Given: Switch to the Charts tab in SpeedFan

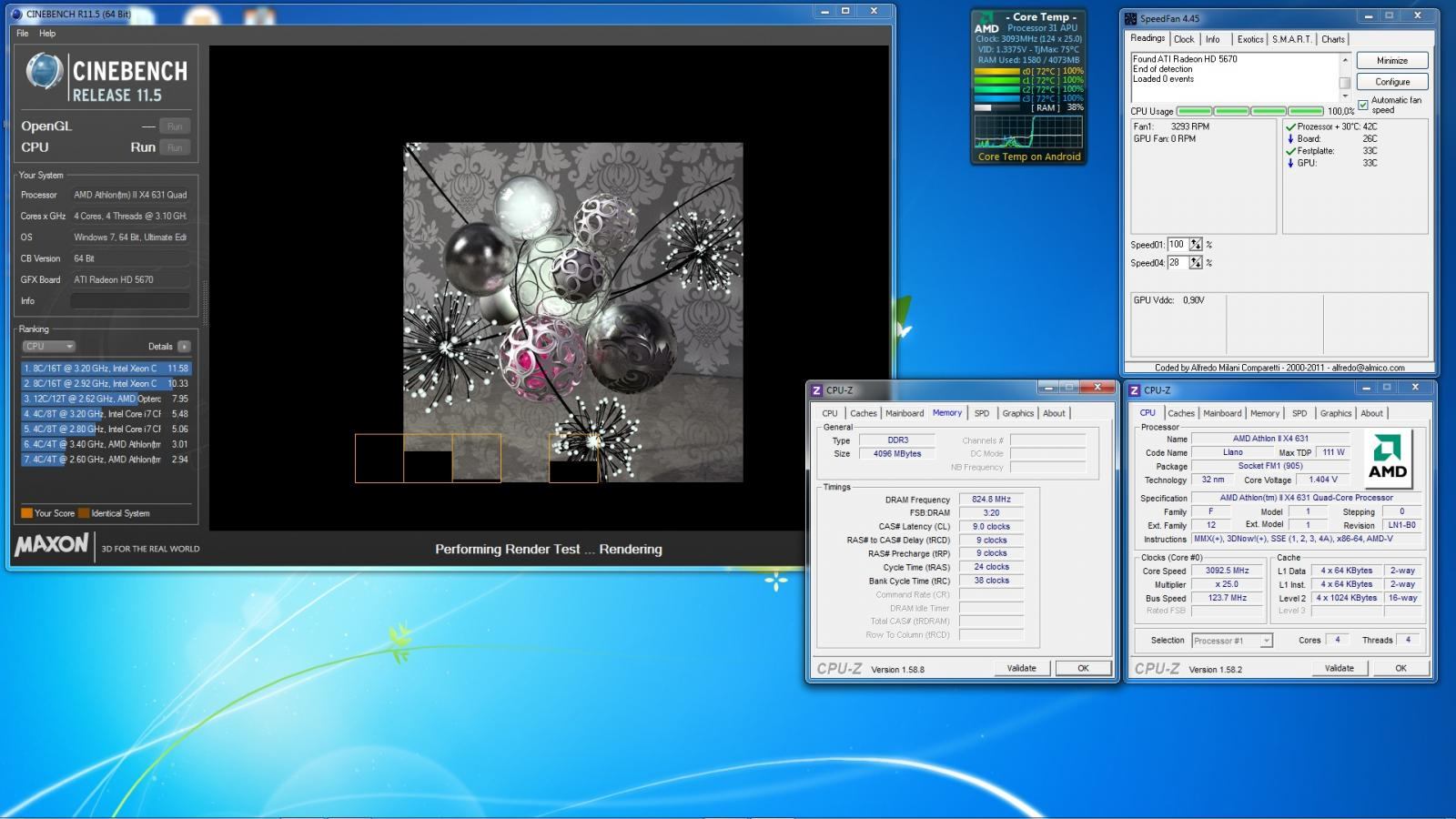Looking at the screenshot, I should click(1333, 39).
